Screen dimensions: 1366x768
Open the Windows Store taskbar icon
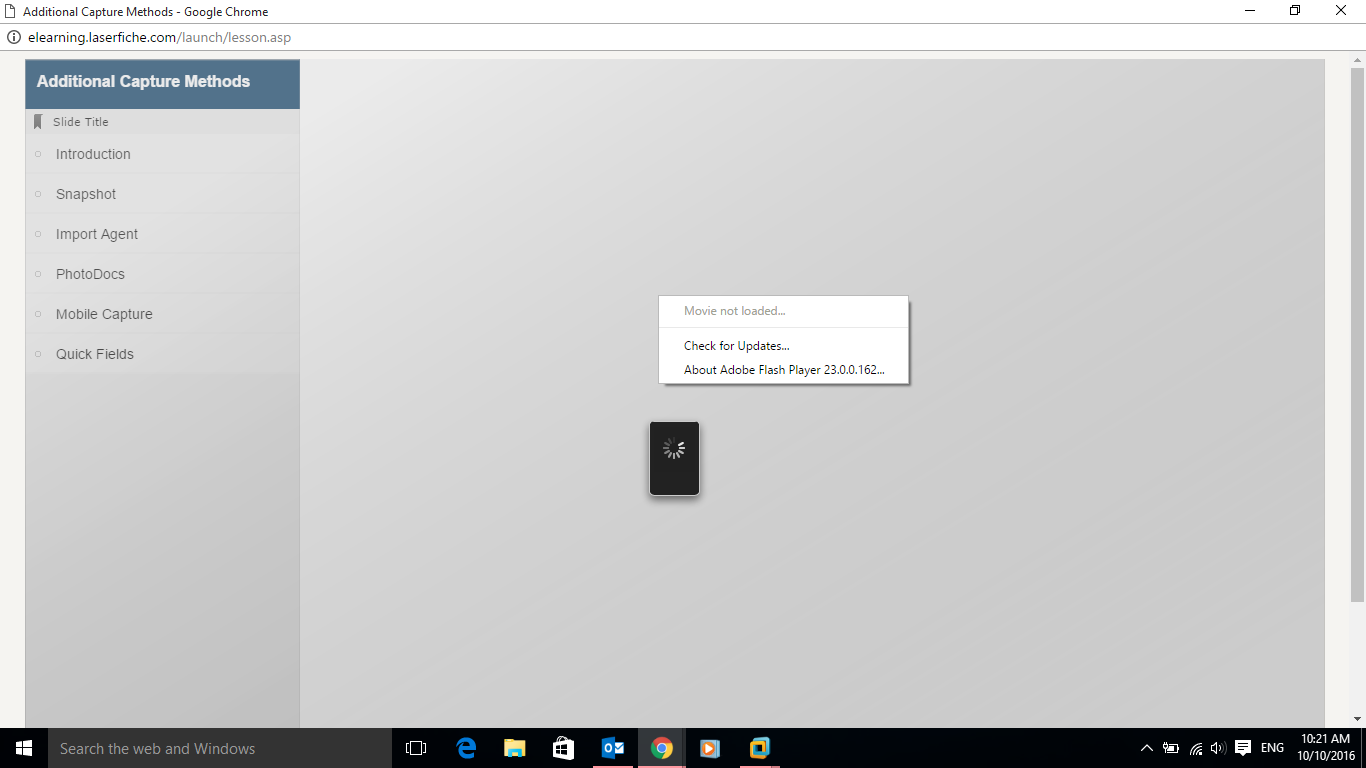(x=564, y=748)
